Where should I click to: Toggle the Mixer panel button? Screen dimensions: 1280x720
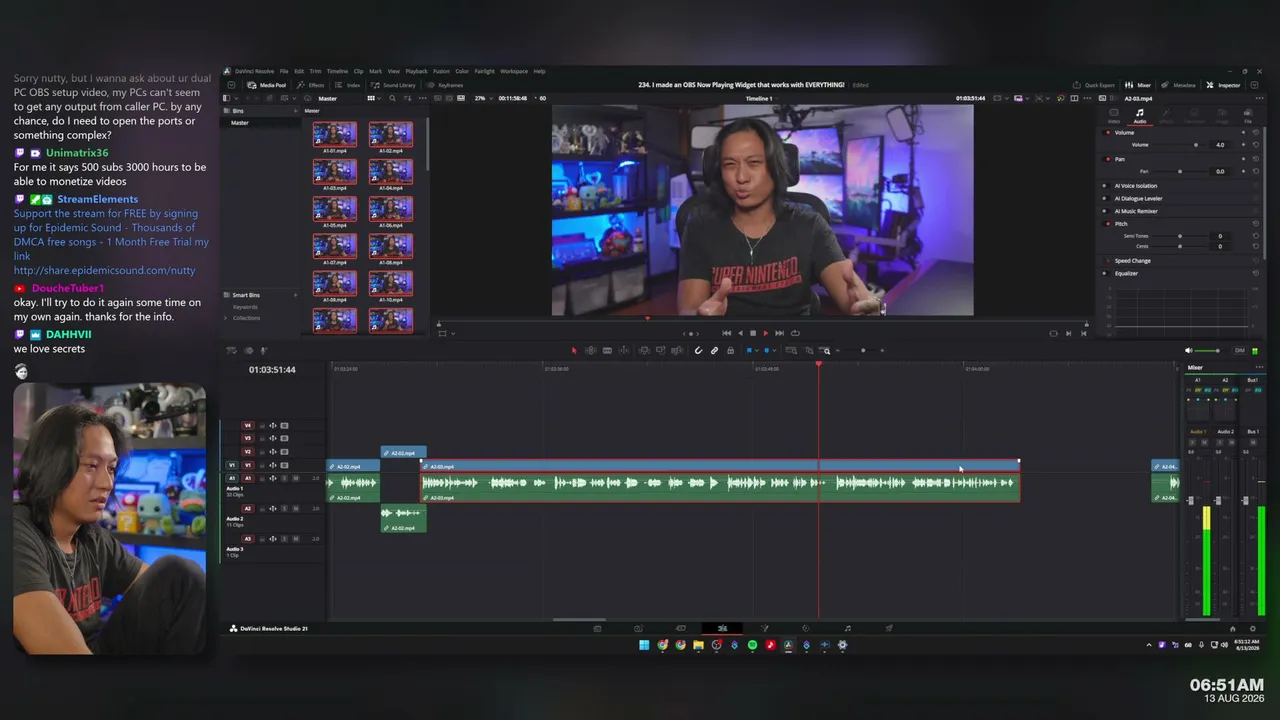(x=1139, y=85)
